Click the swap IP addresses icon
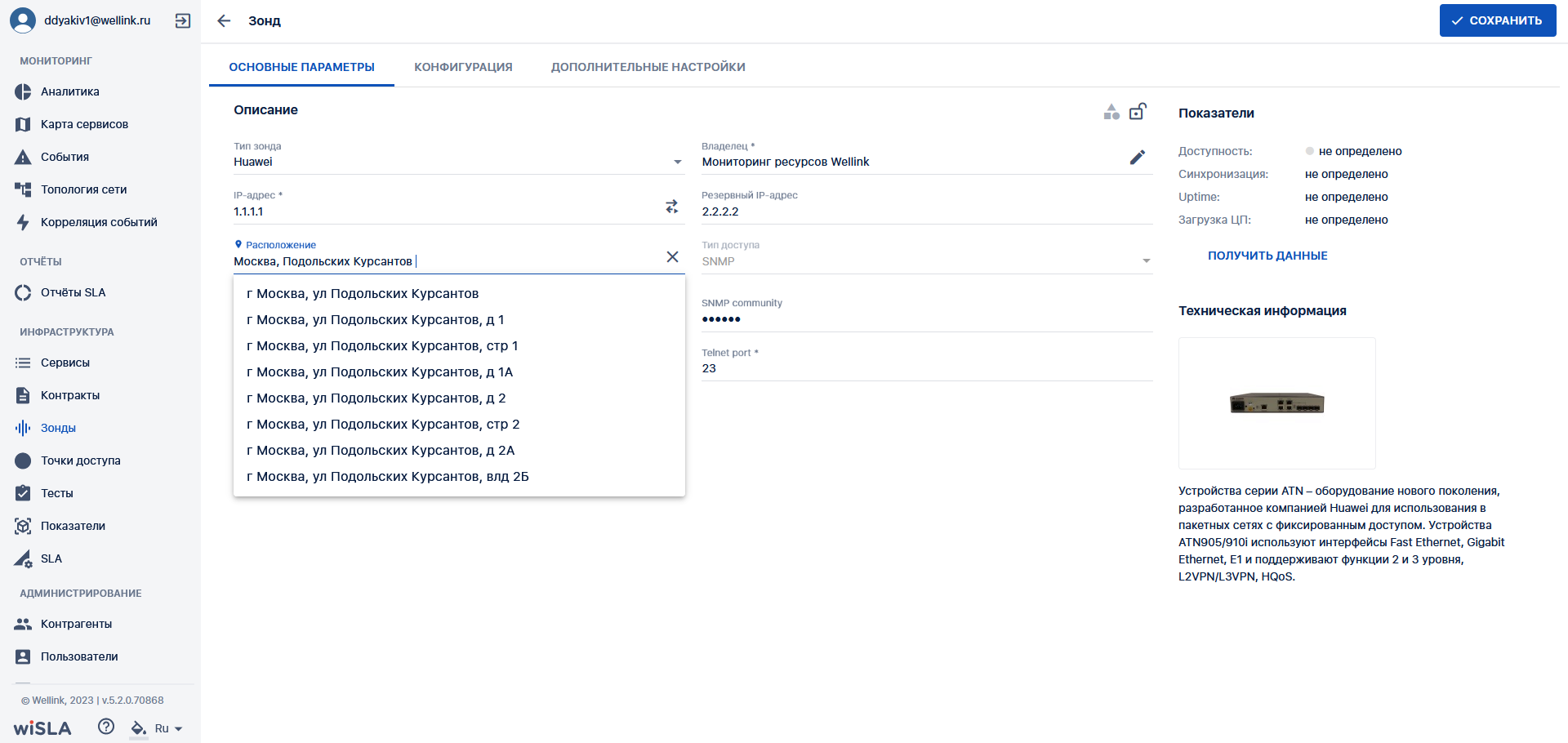The image size is (1568, 743). click(671, 207)
